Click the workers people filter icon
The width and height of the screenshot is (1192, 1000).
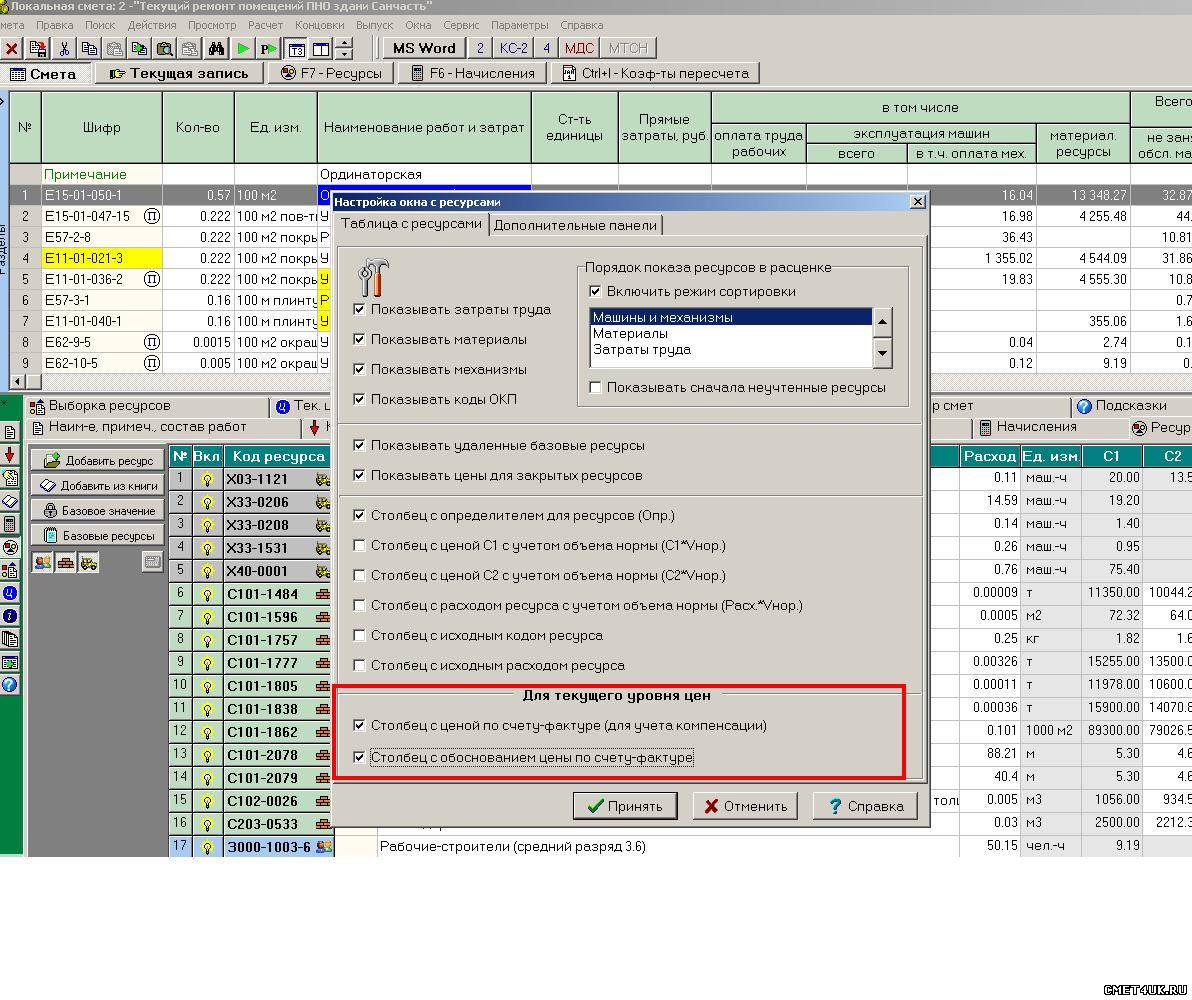click(43, 563)
